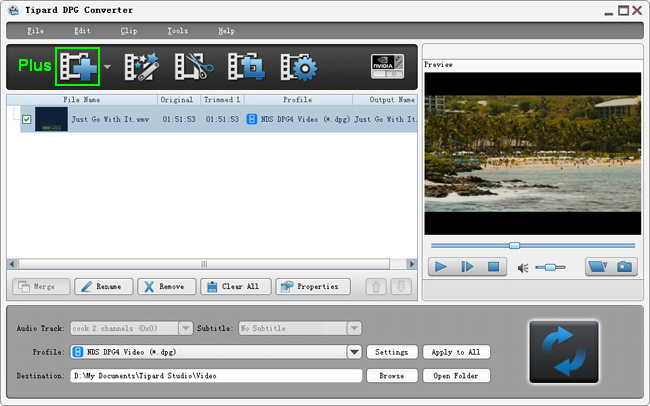Image resolution: width=650 pixels, height=406 pixels.
Task: Click the horizontal scrollbar left arrow
Action: pos(12,264)
